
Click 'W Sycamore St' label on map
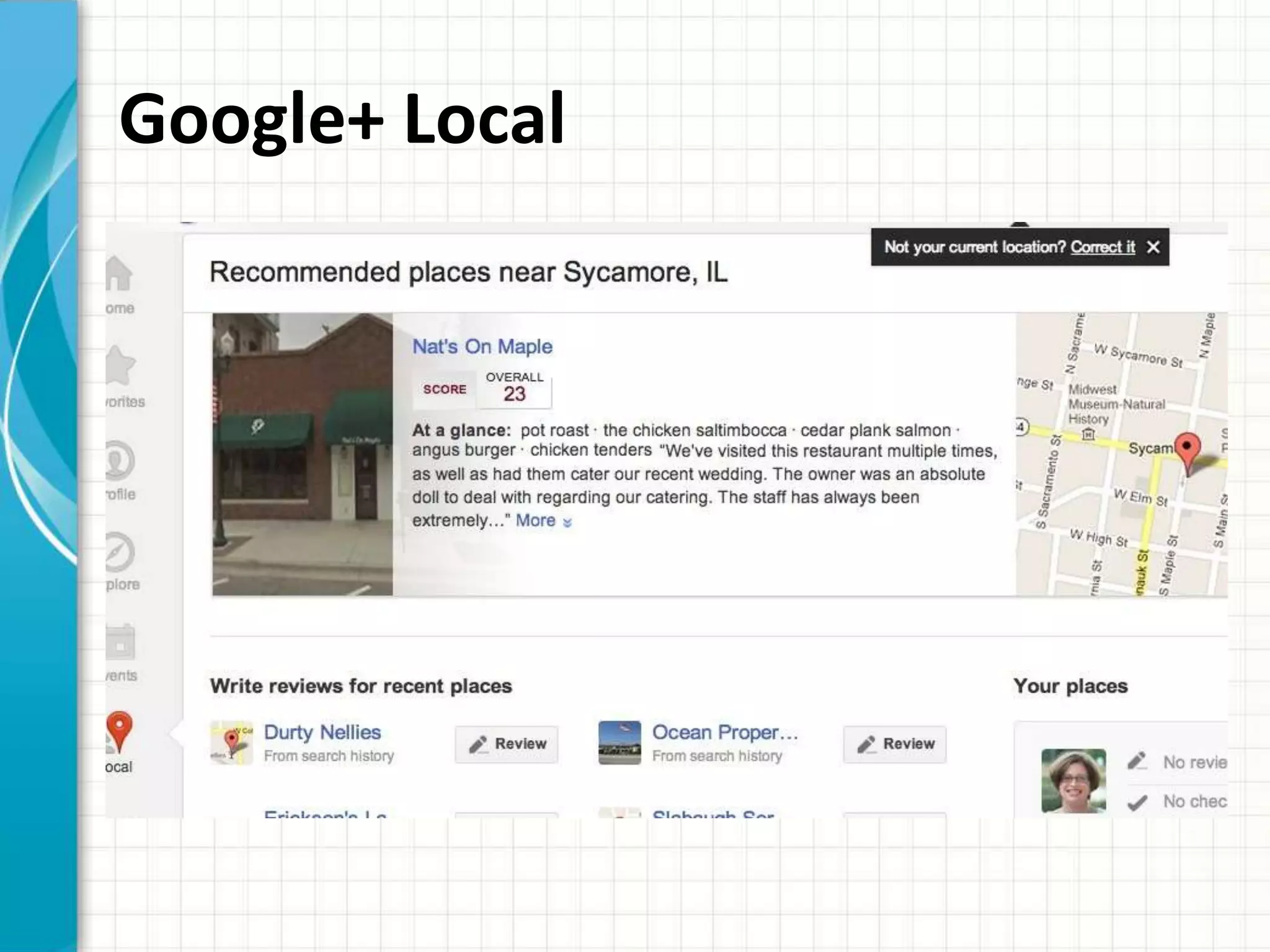tap(1139, 355)
